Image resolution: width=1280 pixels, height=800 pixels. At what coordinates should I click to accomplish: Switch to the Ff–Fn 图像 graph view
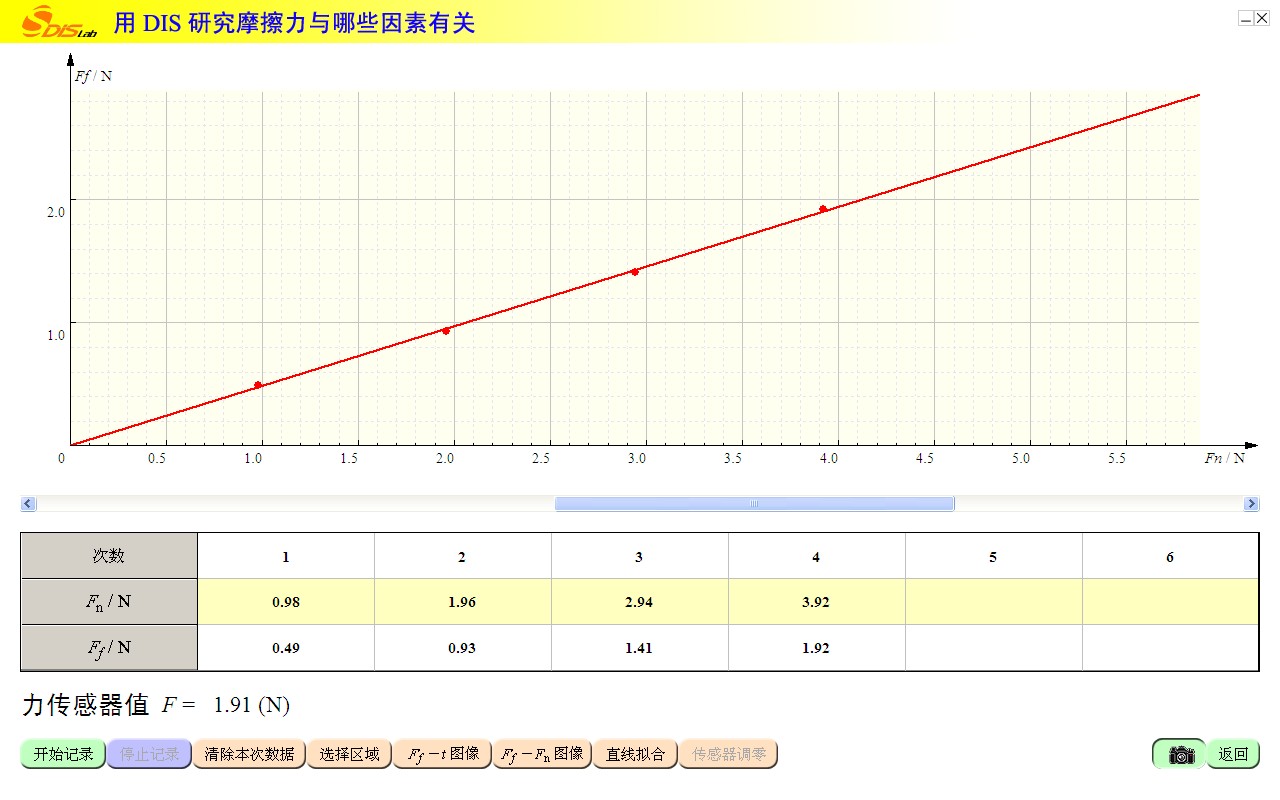[542, 754]
